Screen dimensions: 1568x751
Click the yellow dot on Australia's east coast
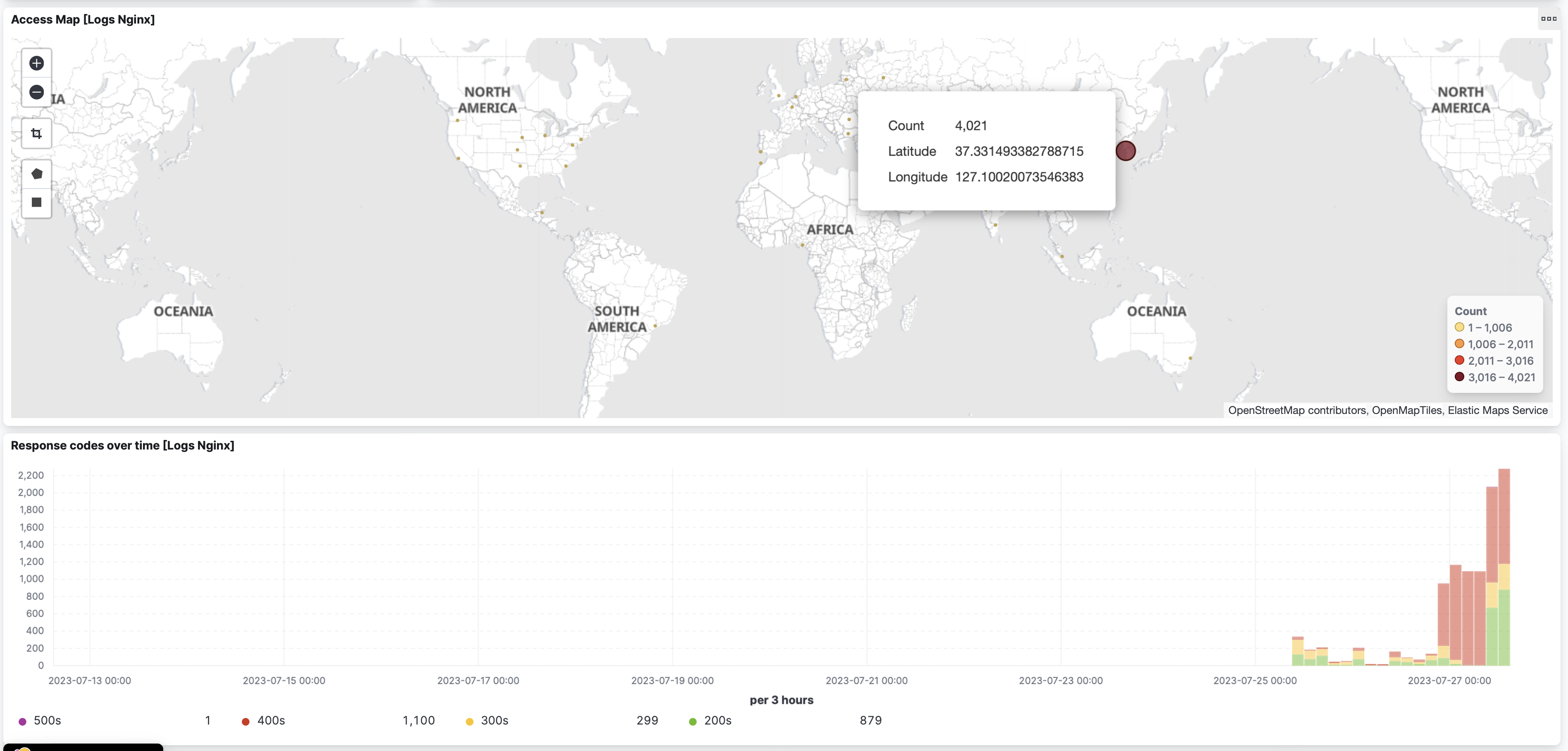coord(1190,358)
